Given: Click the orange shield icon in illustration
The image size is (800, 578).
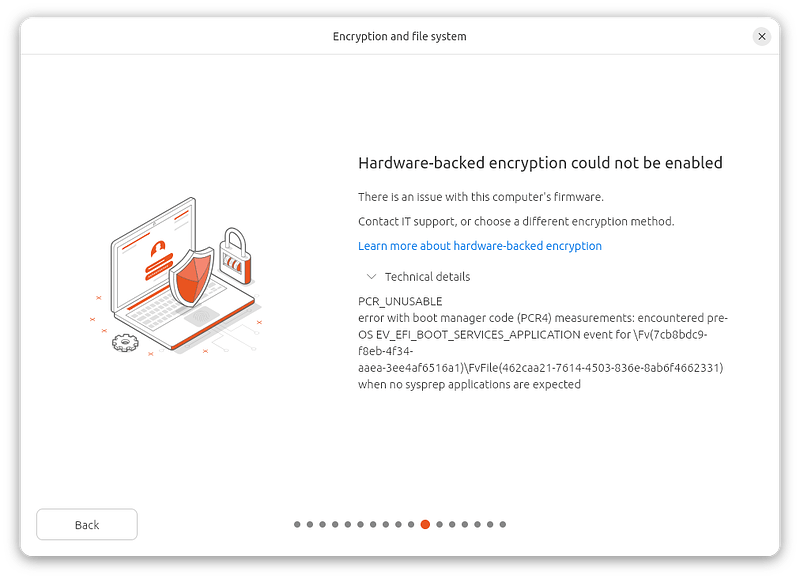Looking at the screenshot, I should [192, 277].
